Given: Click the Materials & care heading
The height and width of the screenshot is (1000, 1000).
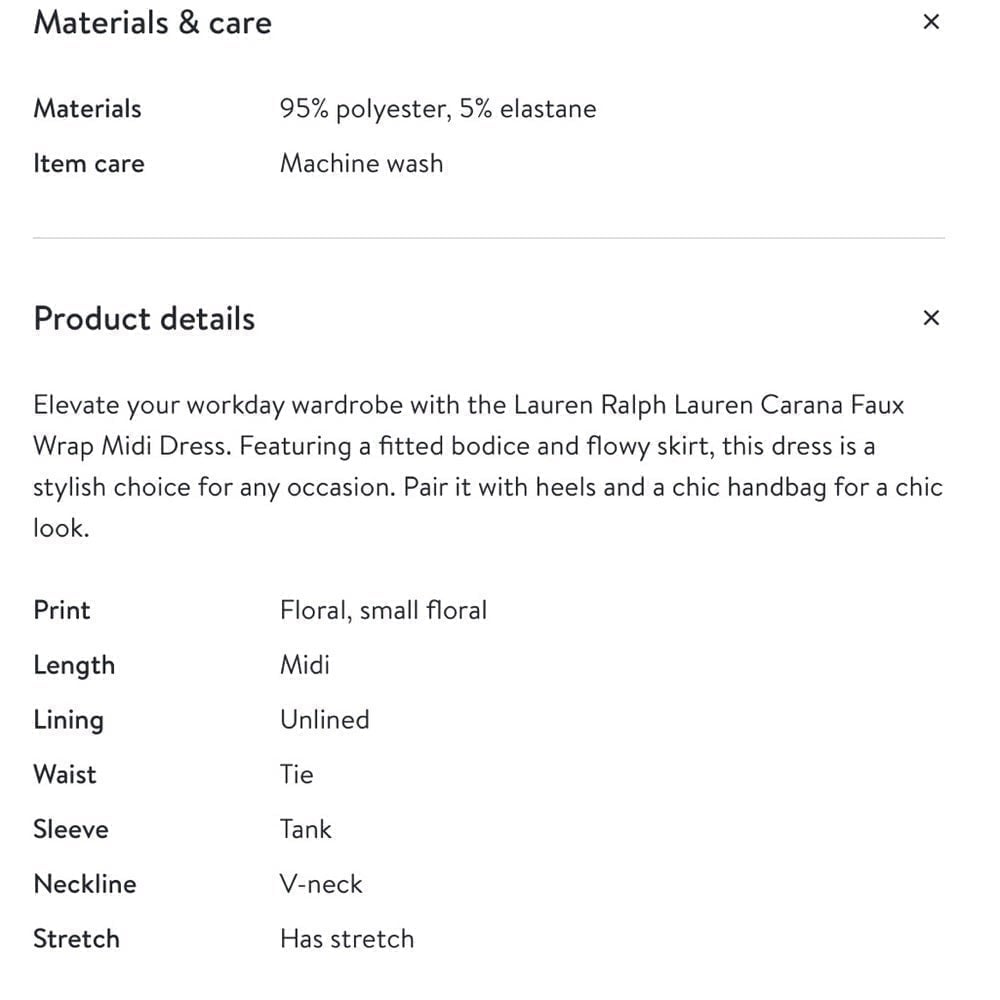Looking at the screenshot, I should point(152,23).
